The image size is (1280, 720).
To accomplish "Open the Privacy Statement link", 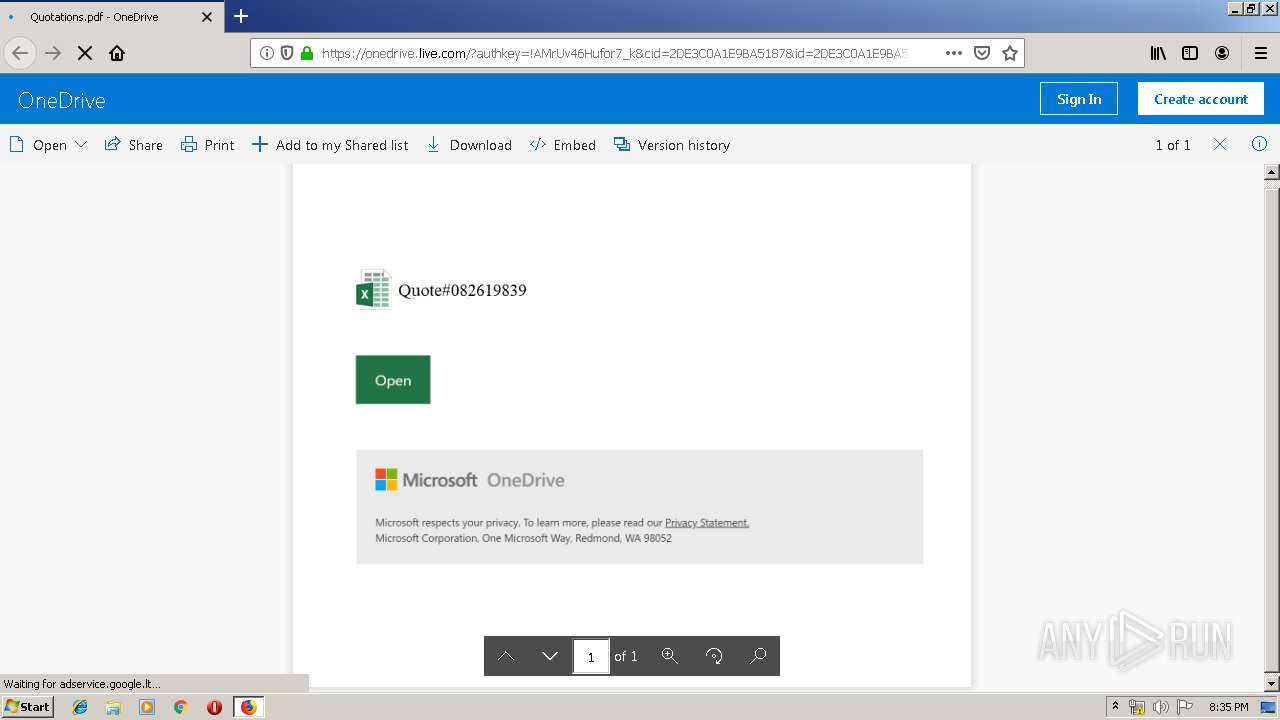I will pos(707,523).
